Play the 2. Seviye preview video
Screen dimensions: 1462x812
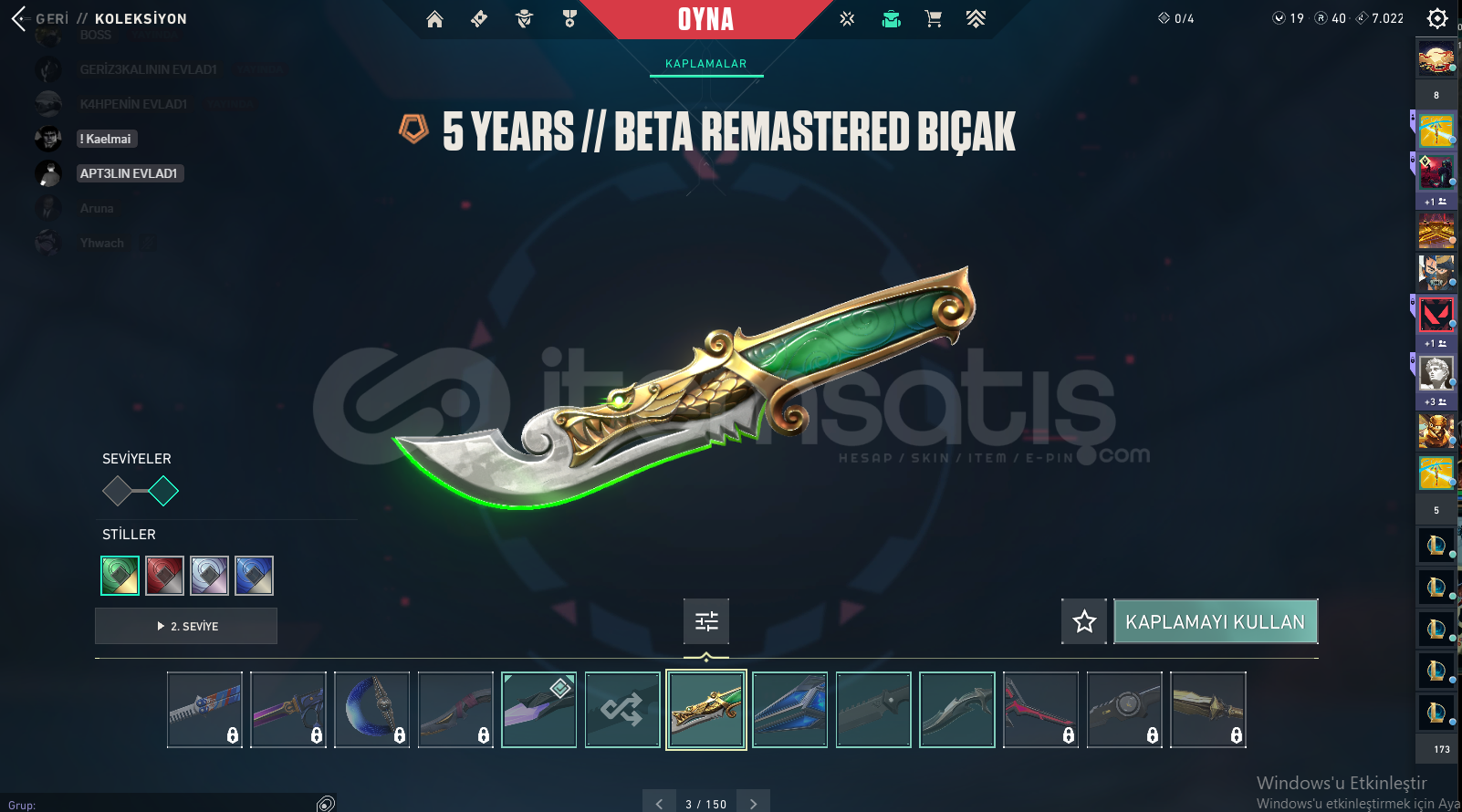(186, 626)
